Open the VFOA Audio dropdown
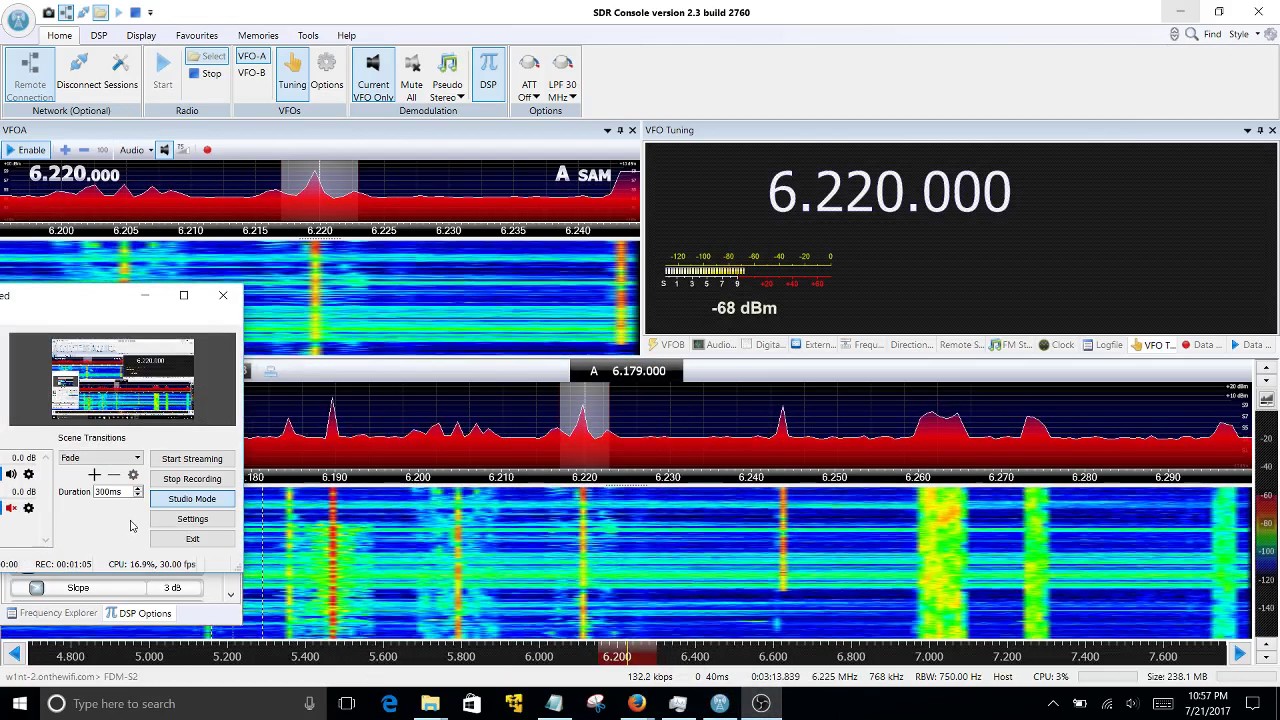This screenshot has width=1280, height=720. coord(136,150)
